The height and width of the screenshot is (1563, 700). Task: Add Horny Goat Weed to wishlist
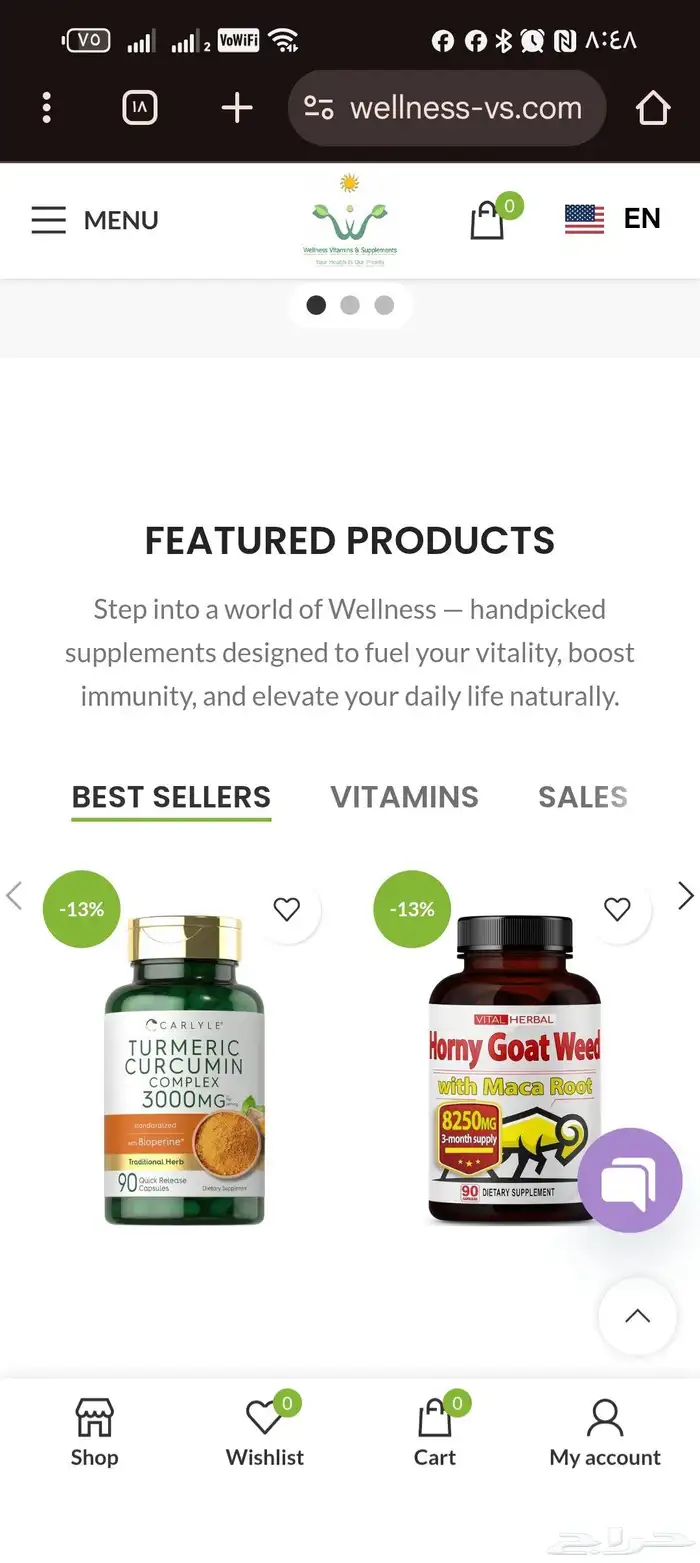coord(618,909)
